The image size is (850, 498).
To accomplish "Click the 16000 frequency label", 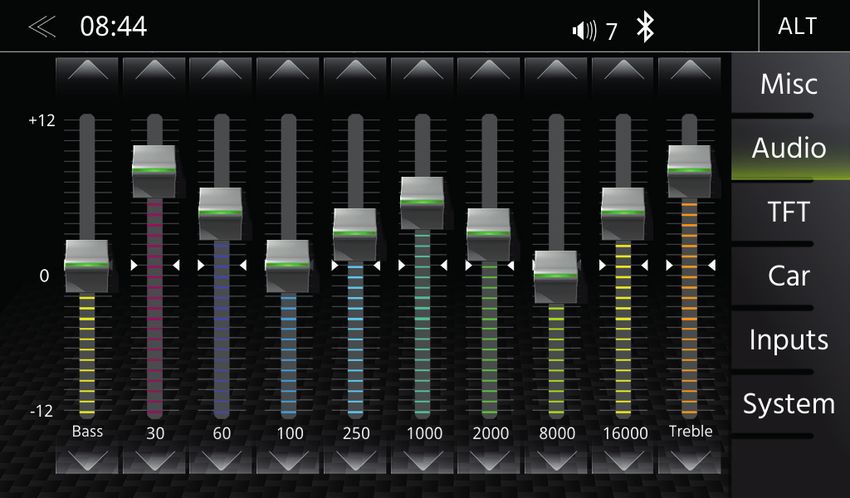I will pyautogui.click(x=626, y=433).
